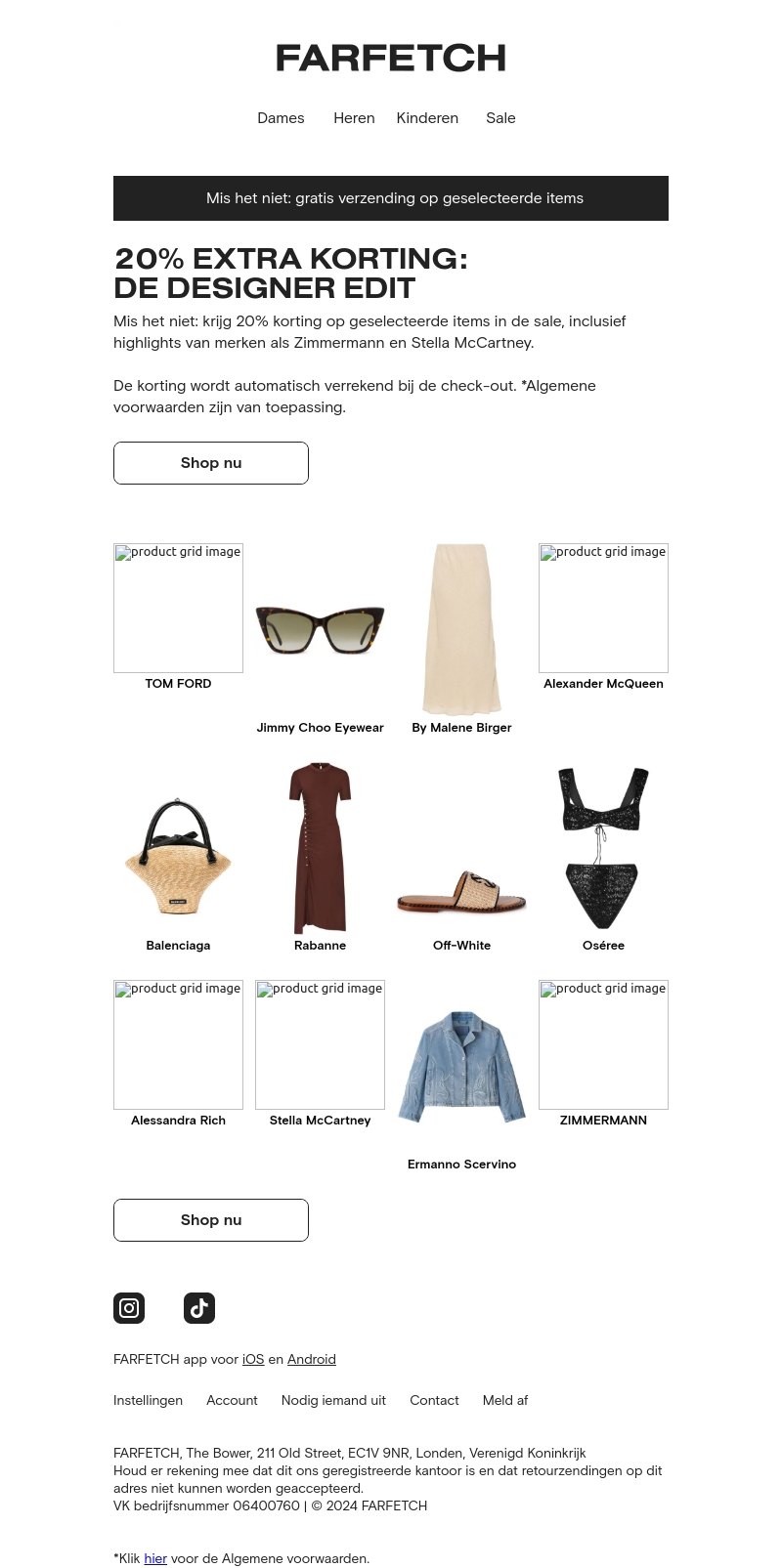View the Ermanno Scervino denim jacket

tap(461, 1067)
